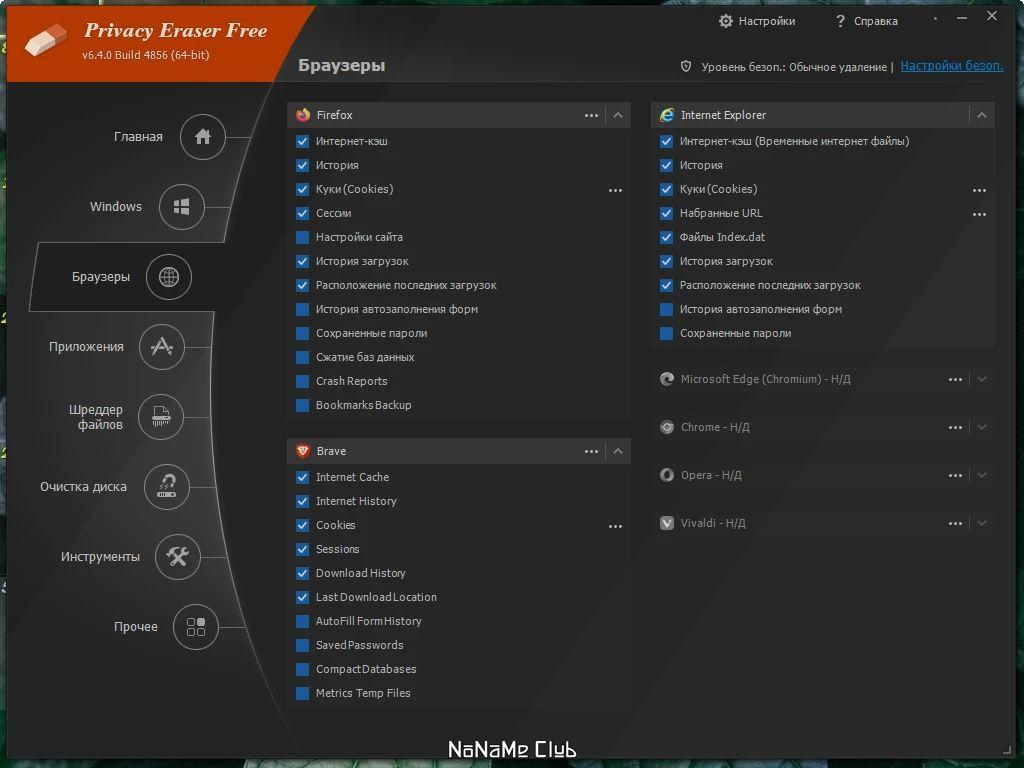Viewport: 1024px width, 768px height.
Task: Open Chrome row three-dots options
Action: [955, 428]
